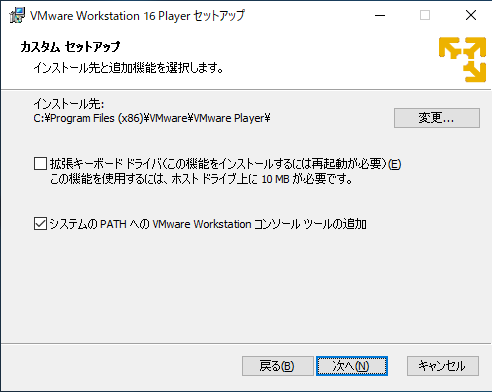
Task: Click the C:\Program Files (x86) install path
Action: [152, 118]
